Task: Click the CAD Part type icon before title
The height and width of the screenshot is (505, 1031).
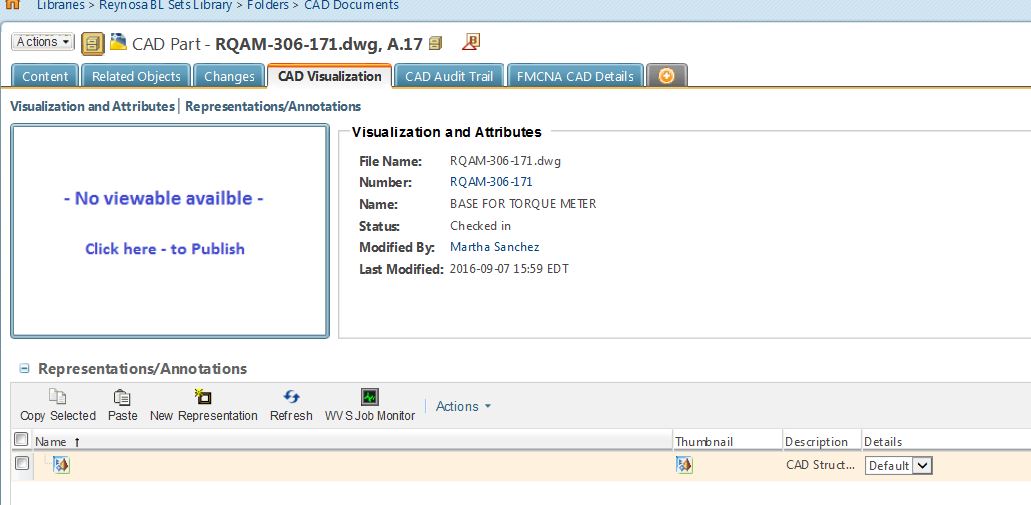Action: click(x=118, y=43)
